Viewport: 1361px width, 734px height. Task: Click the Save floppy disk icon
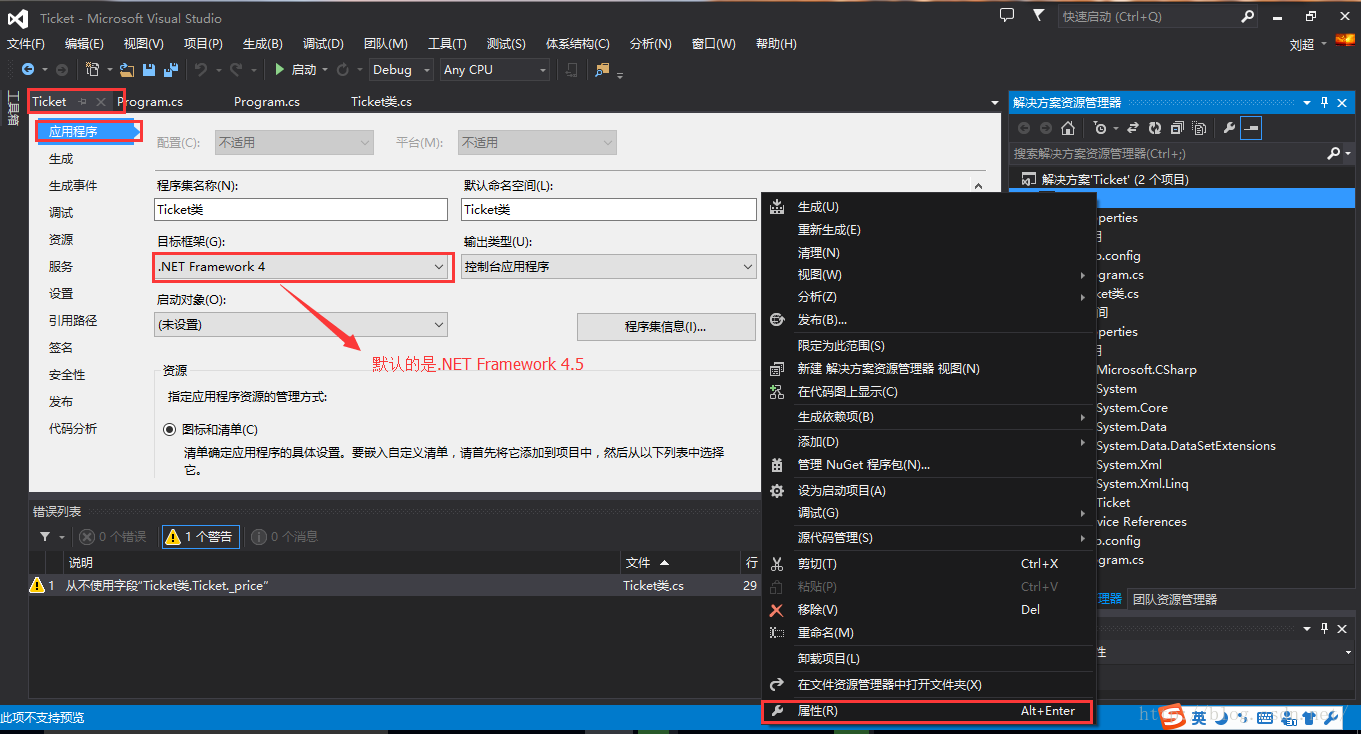[149, 70]
